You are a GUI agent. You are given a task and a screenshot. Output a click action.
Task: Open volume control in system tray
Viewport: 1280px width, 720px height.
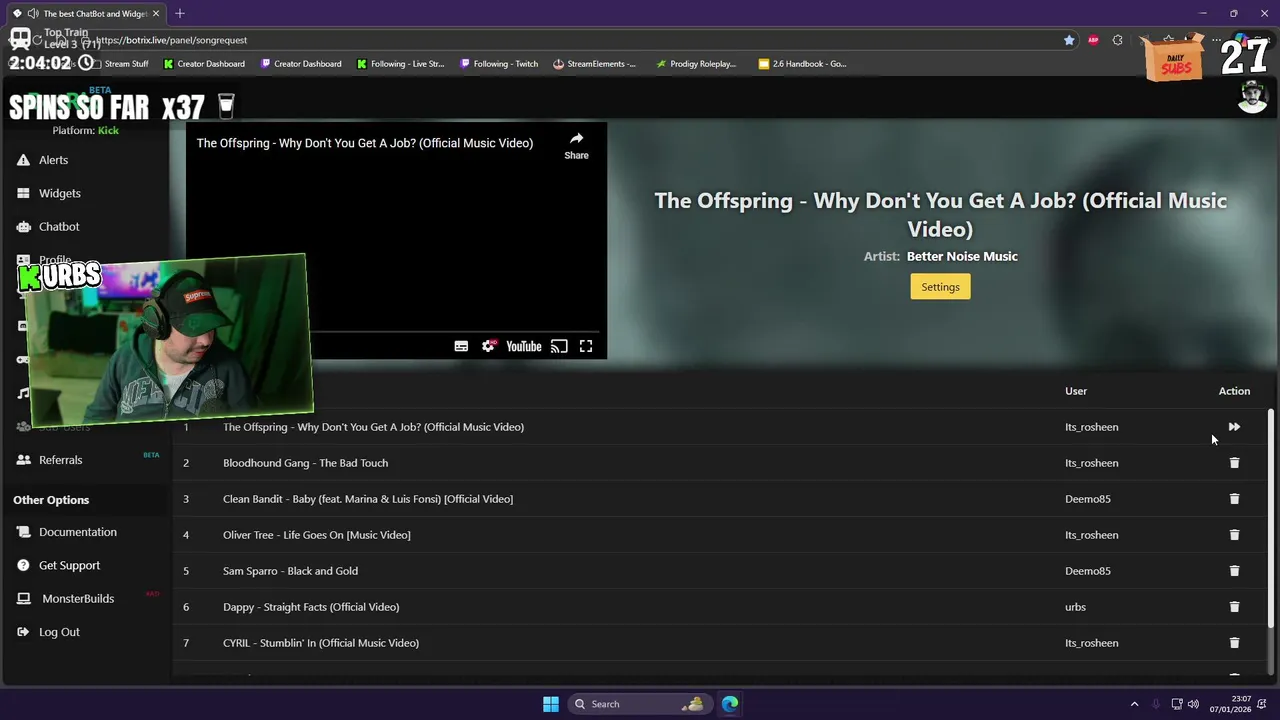(1193, 704)
